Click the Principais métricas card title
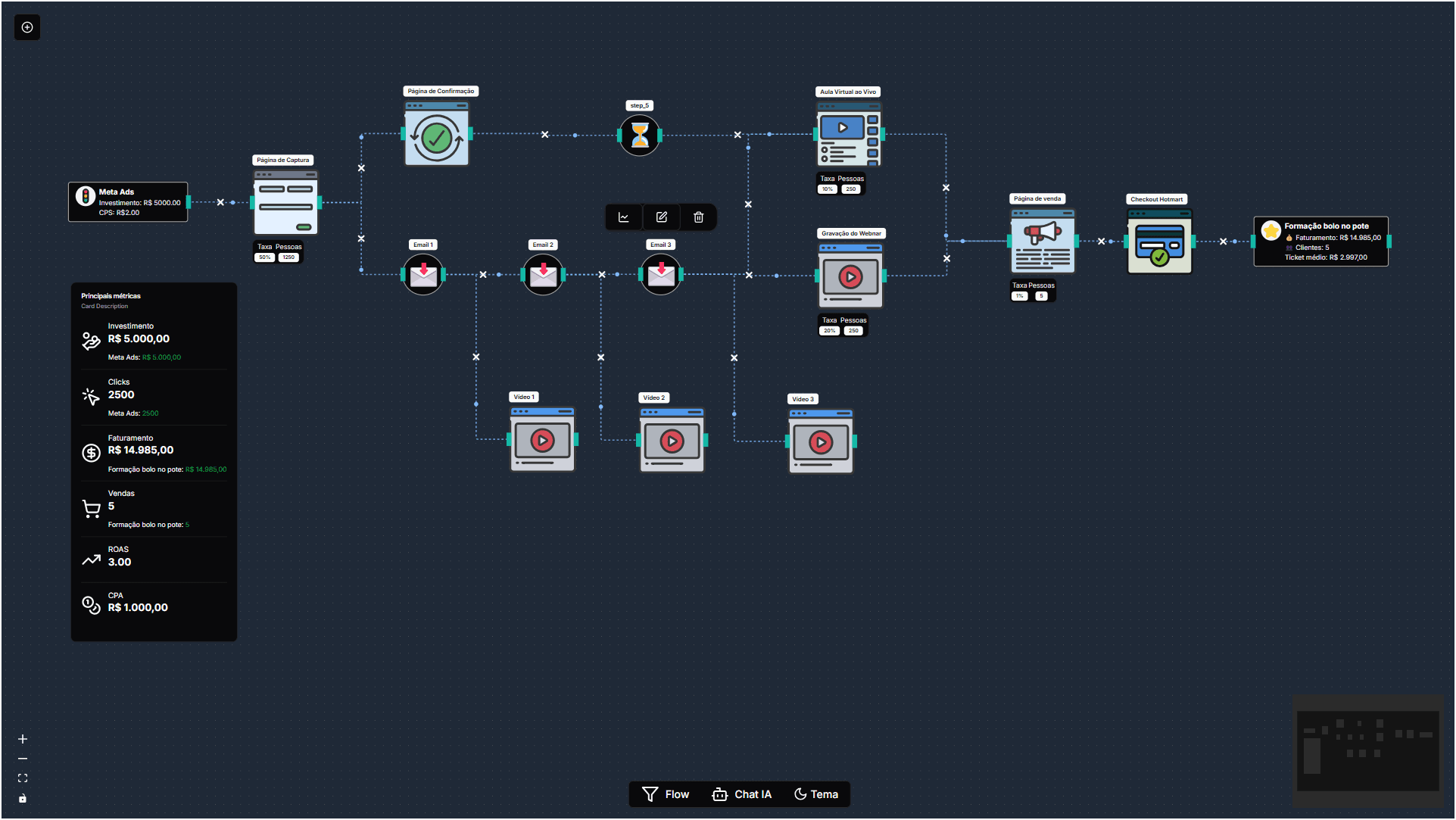Image resolution: width=1456 pixels, height=820 pixels. coord(111,296)
